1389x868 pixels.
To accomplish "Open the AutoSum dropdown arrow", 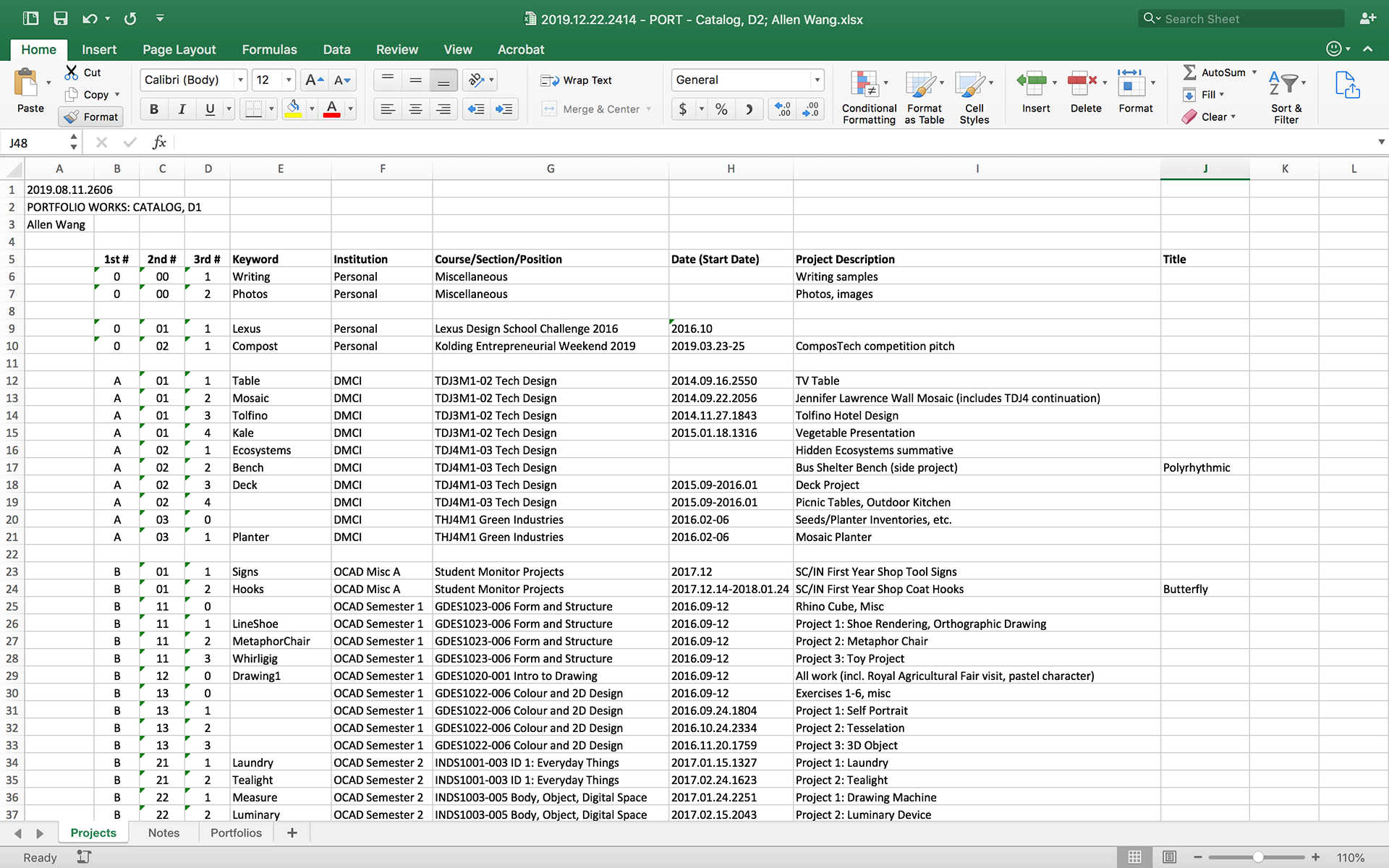I will coord(1254,72).
